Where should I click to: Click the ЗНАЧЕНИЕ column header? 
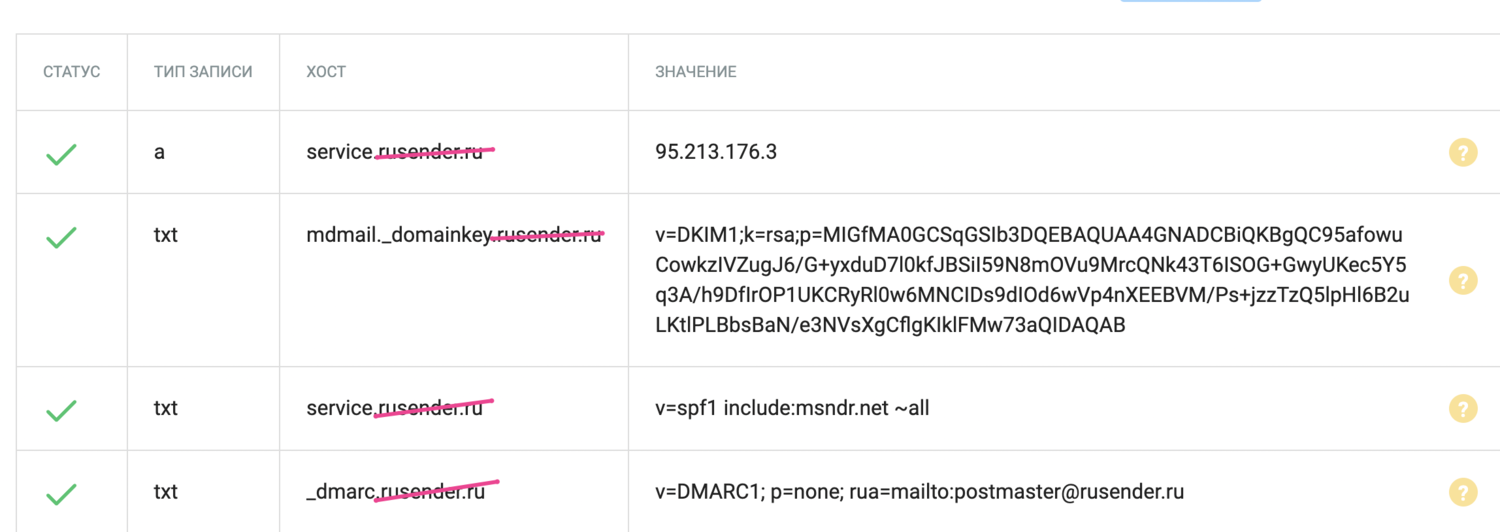click(x=696, y=72)
